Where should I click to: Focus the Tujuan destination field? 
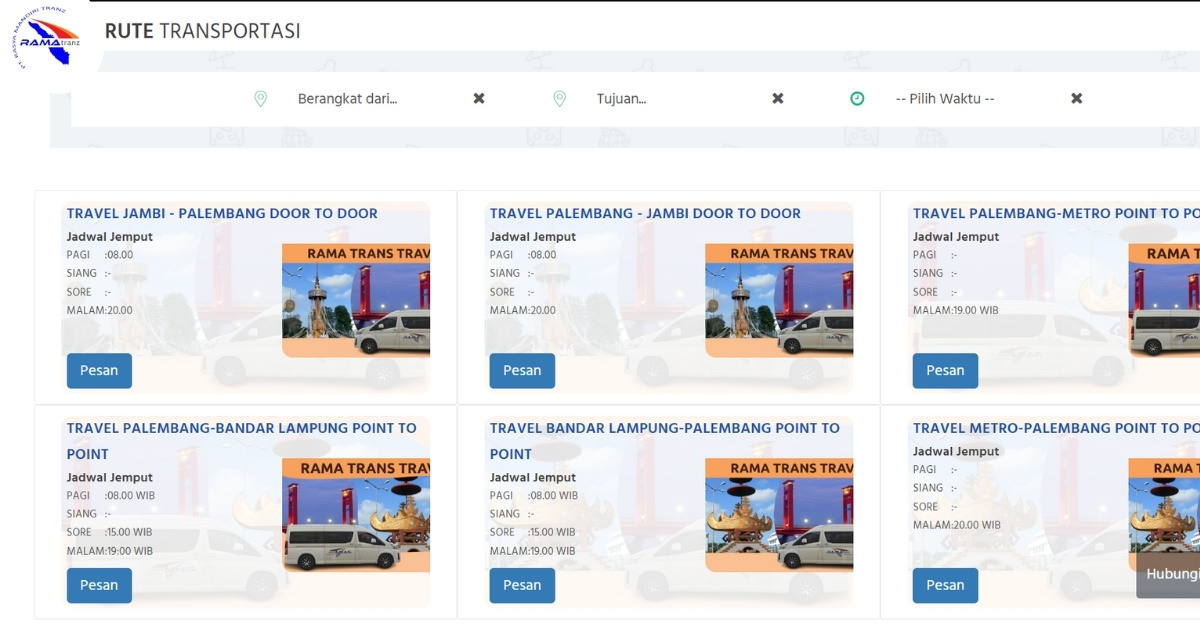[676, 99]
